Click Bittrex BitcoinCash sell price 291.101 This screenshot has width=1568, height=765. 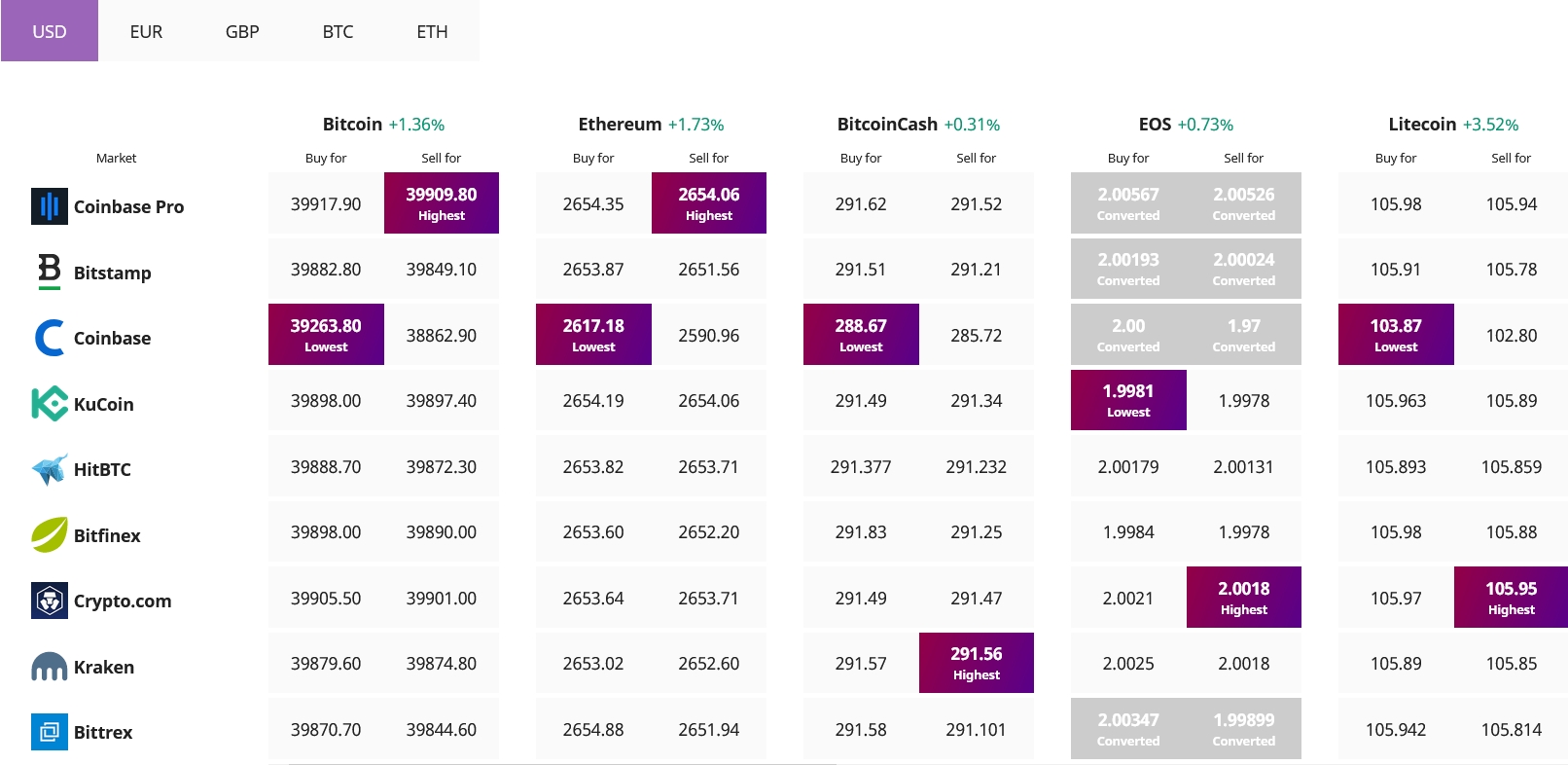coord(977,730)
